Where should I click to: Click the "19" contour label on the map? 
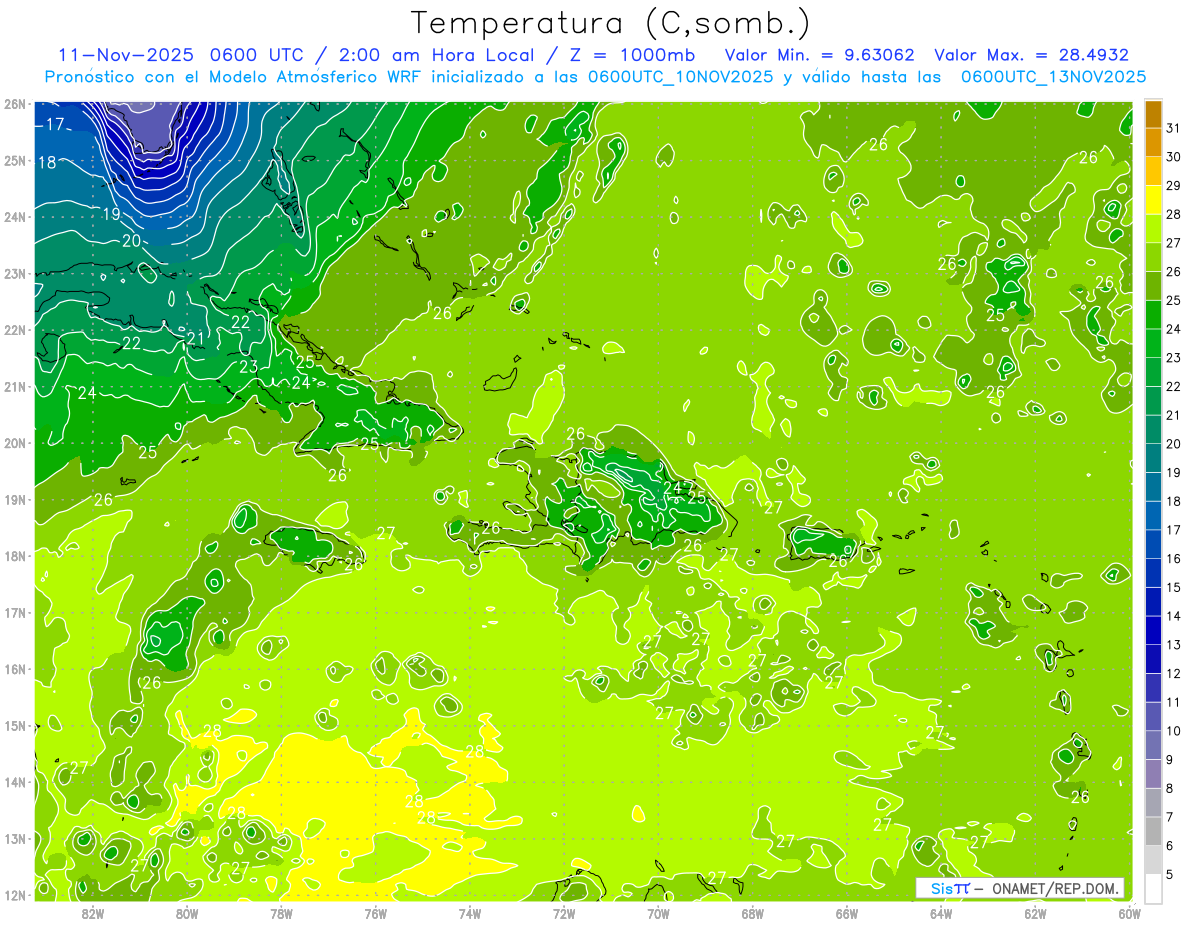tap(111, 214)
